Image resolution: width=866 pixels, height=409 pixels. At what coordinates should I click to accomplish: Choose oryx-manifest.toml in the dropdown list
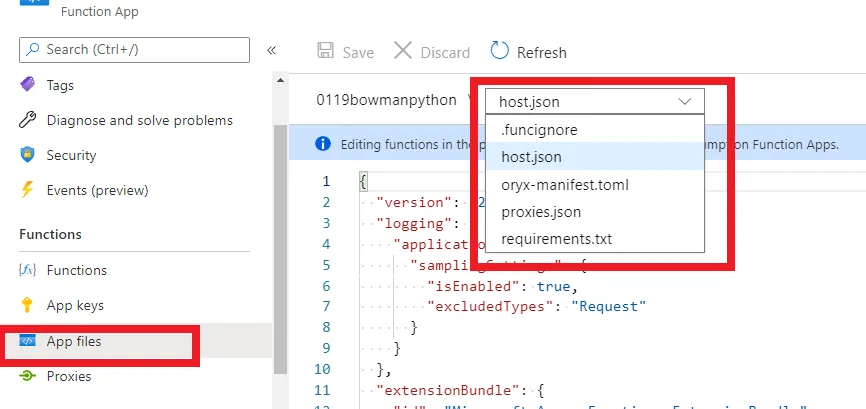click(565, 185)
